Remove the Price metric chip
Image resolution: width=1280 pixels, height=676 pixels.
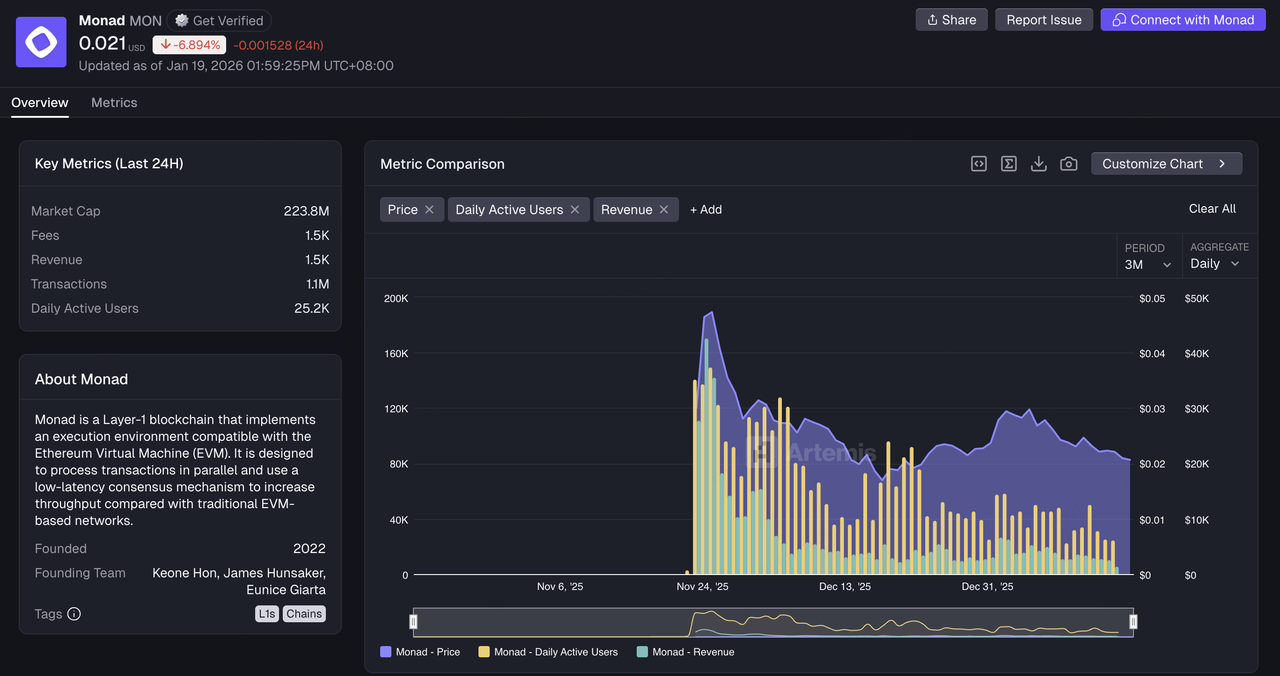click(429, 210)
